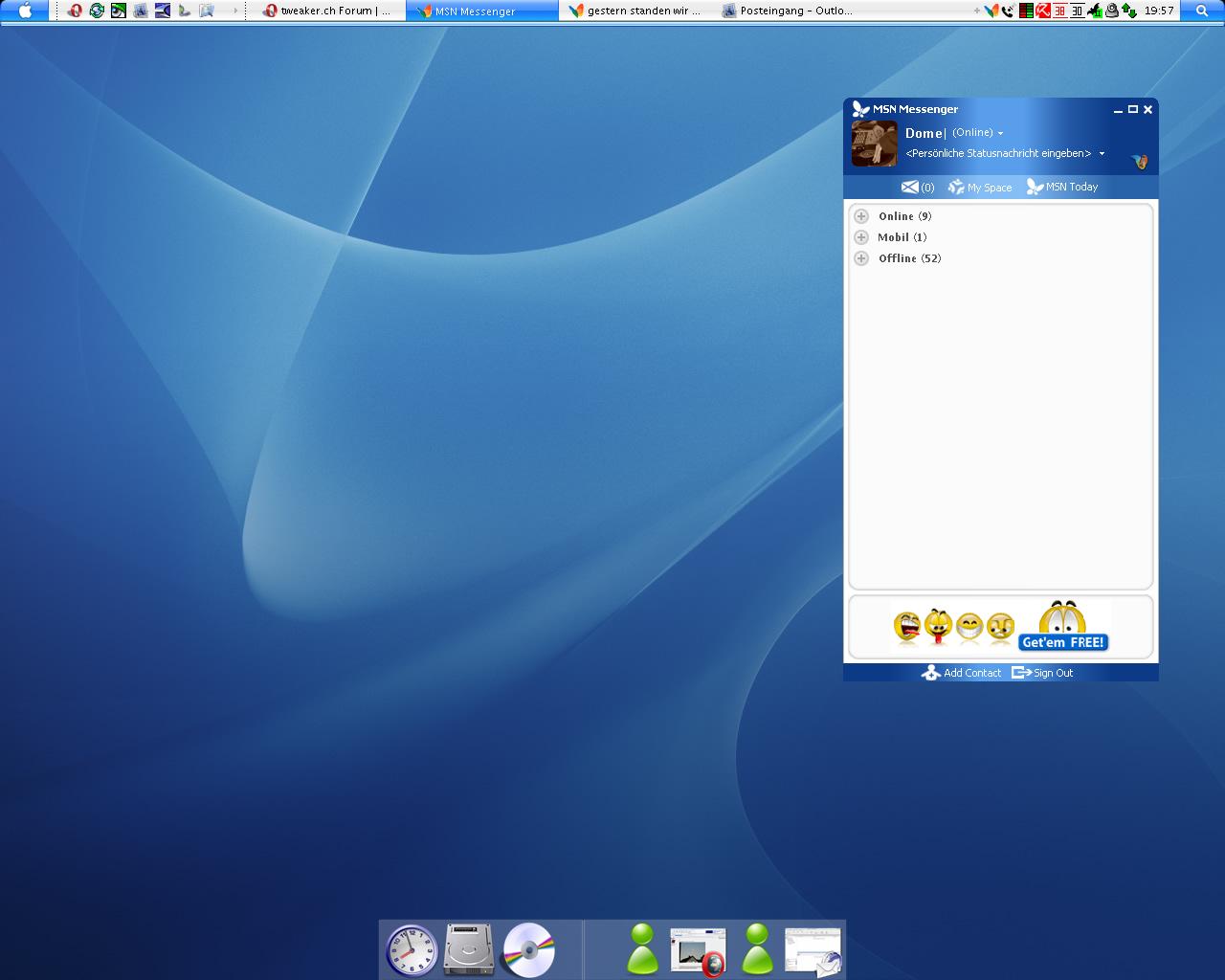Open the search magnifier in top bar
This screenshot has width=1225, height=980.
(x=1202, y=11)
